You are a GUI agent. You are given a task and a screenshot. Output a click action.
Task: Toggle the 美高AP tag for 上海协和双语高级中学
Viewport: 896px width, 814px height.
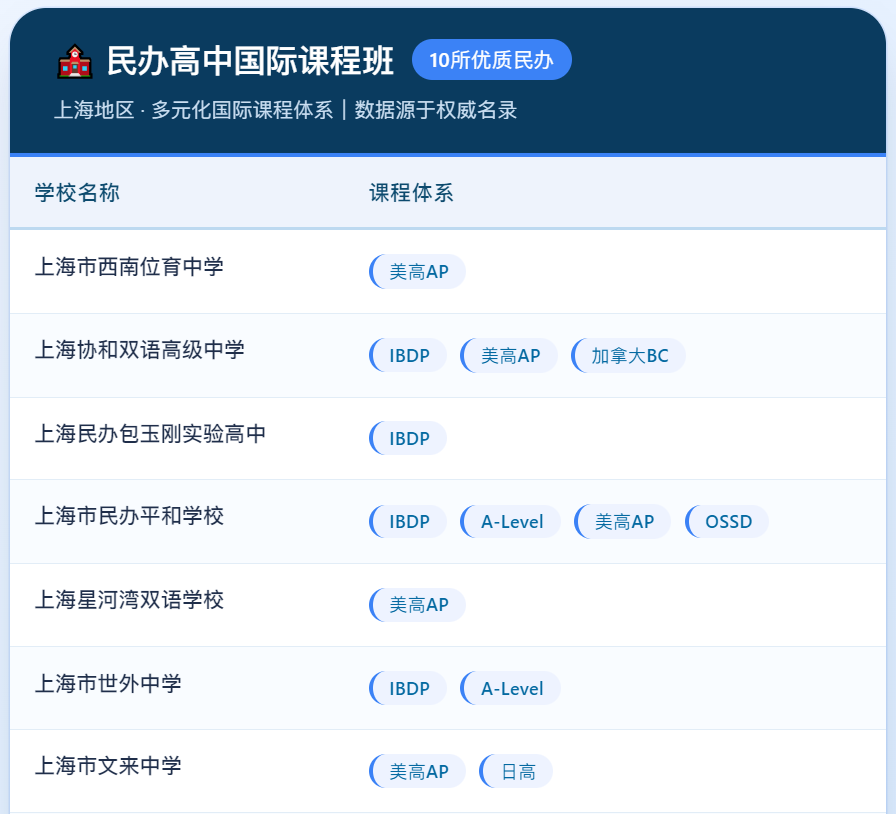click(x=509, y=355)
